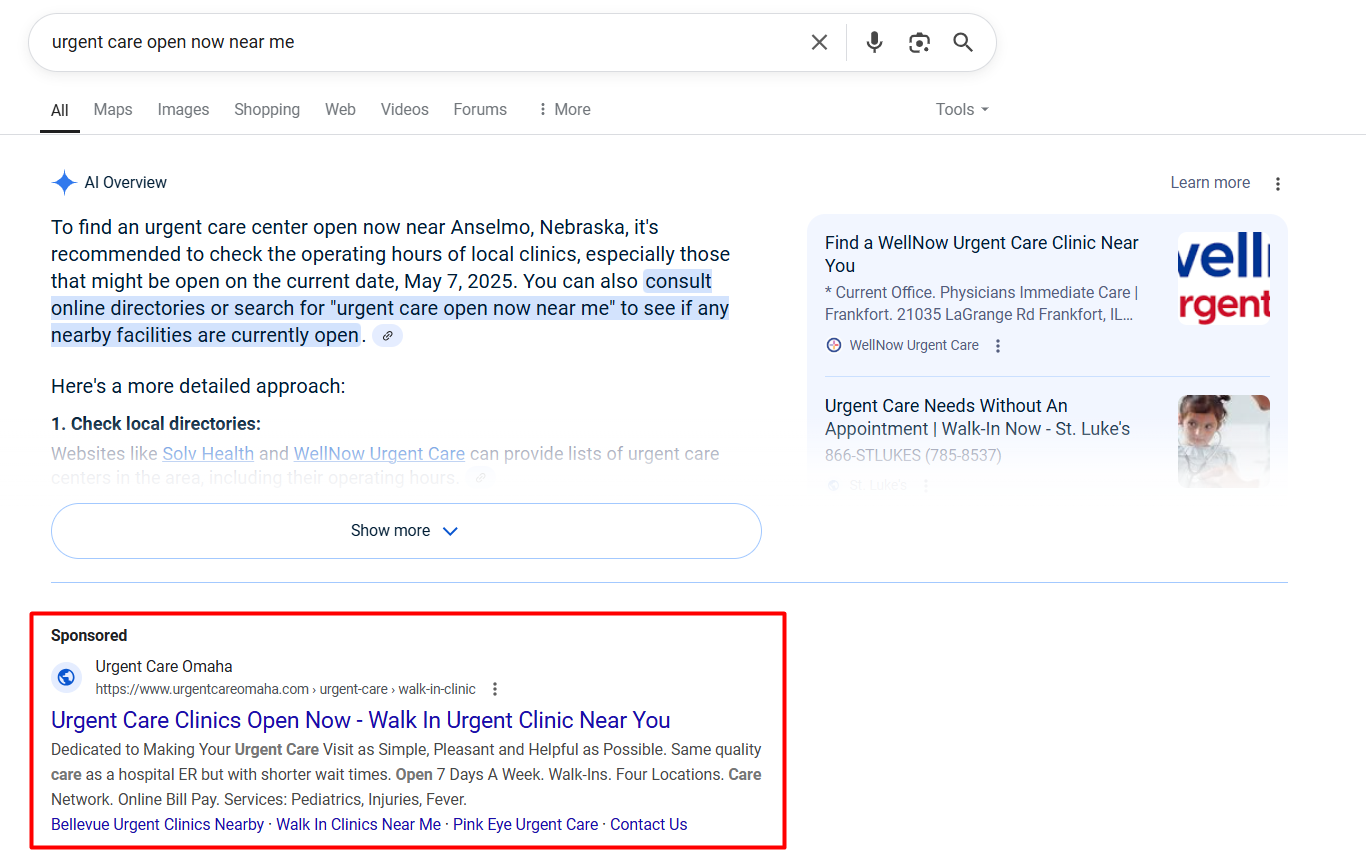Open the Contact Us sitelink

coord(649,825)
